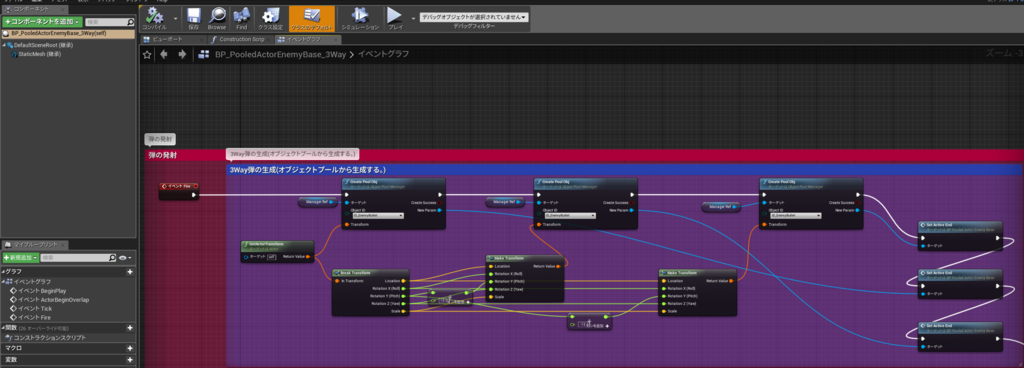This screenshot has width=1024, height=368.
Task: Add a variable with 変数 plus icon
Action: click(x=130, y=360)
